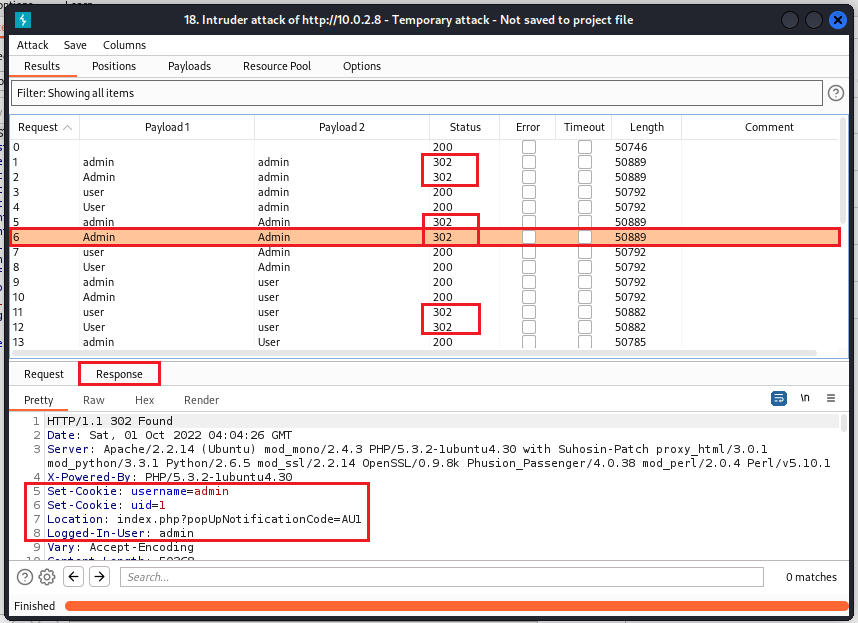
Task: Tick the Error checkbox in request 3 row
Action: pos(529,192)
